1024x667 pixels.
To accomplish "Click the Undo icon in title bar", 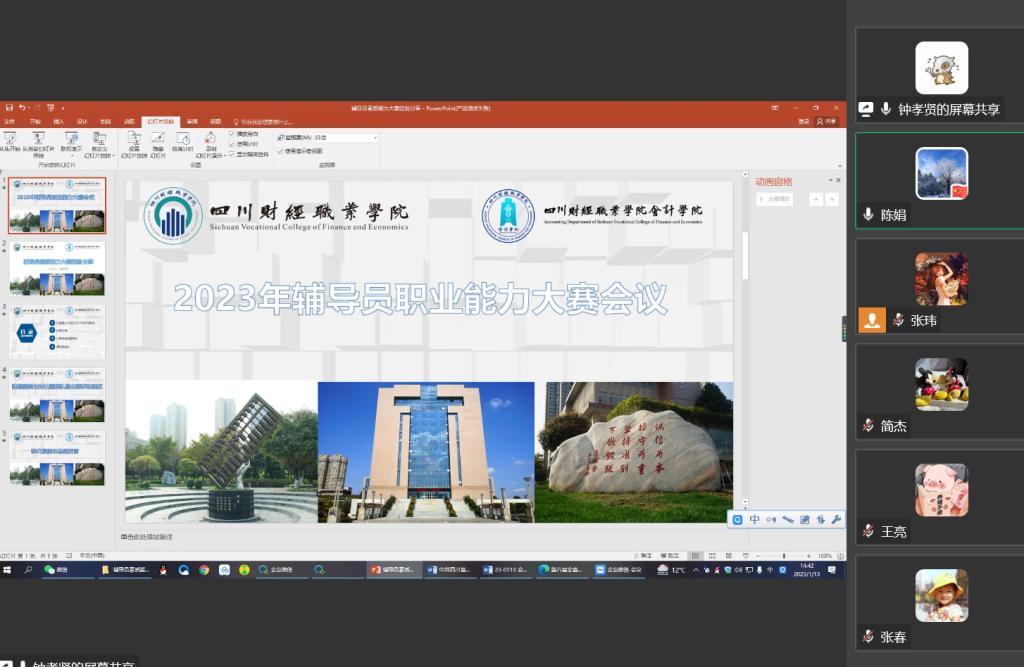I will (23, 107).
